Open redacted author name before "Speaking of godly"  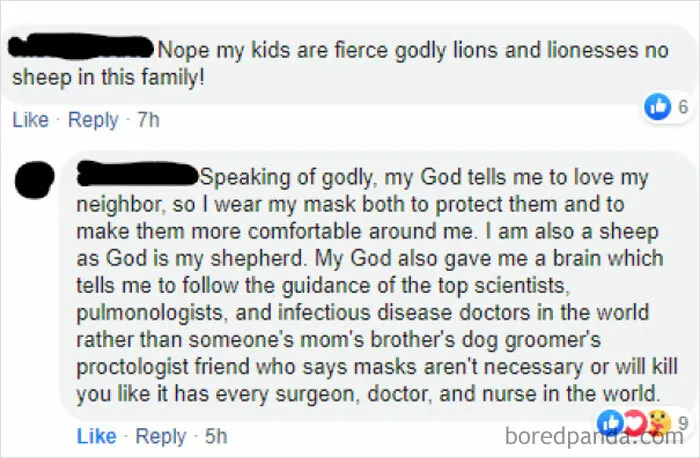point(137,174)
